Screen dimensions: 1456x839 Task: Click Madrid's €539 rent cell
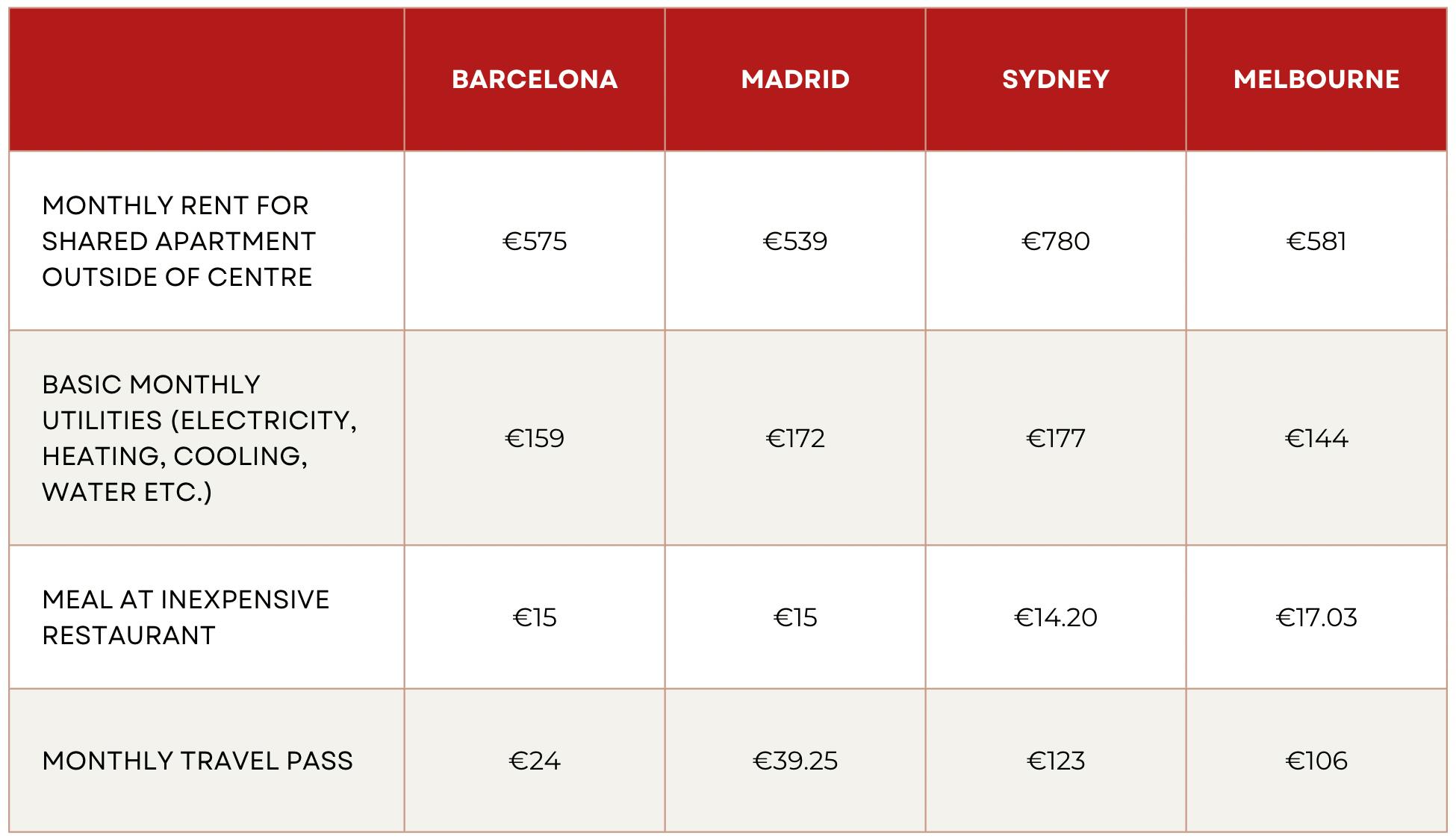pos(795,241)
